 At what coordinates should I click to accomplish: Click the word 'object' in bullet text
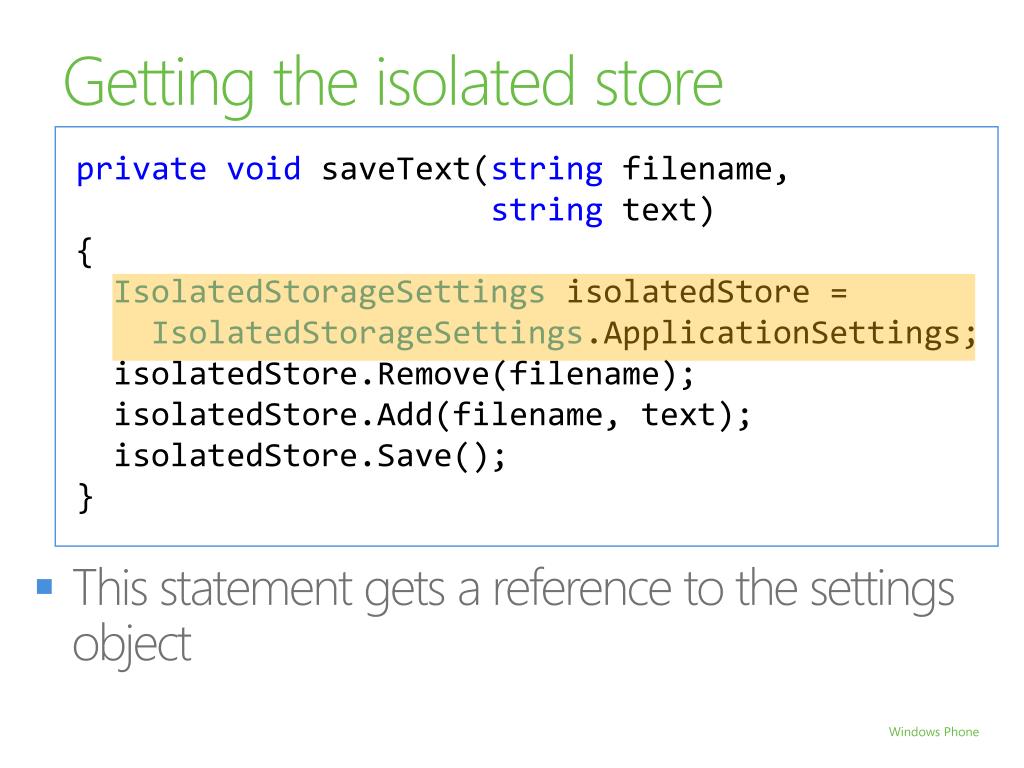[131, 643]
